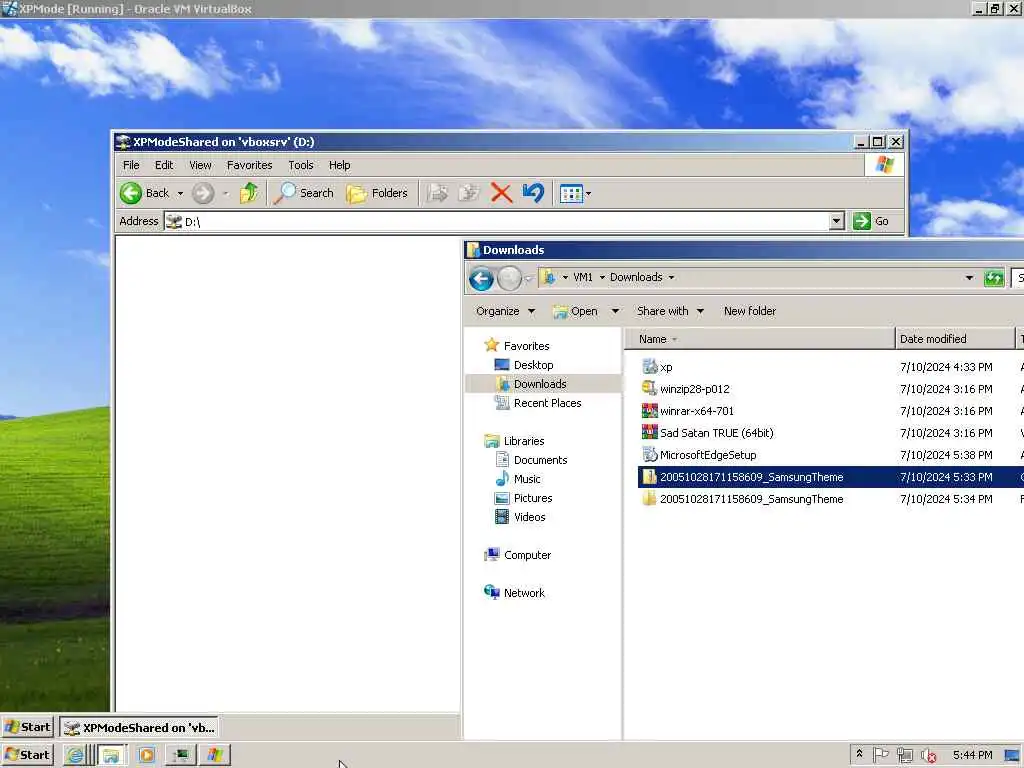Click the Back arrow in Downloads window
1024x768 pixels.
point(481,279)
